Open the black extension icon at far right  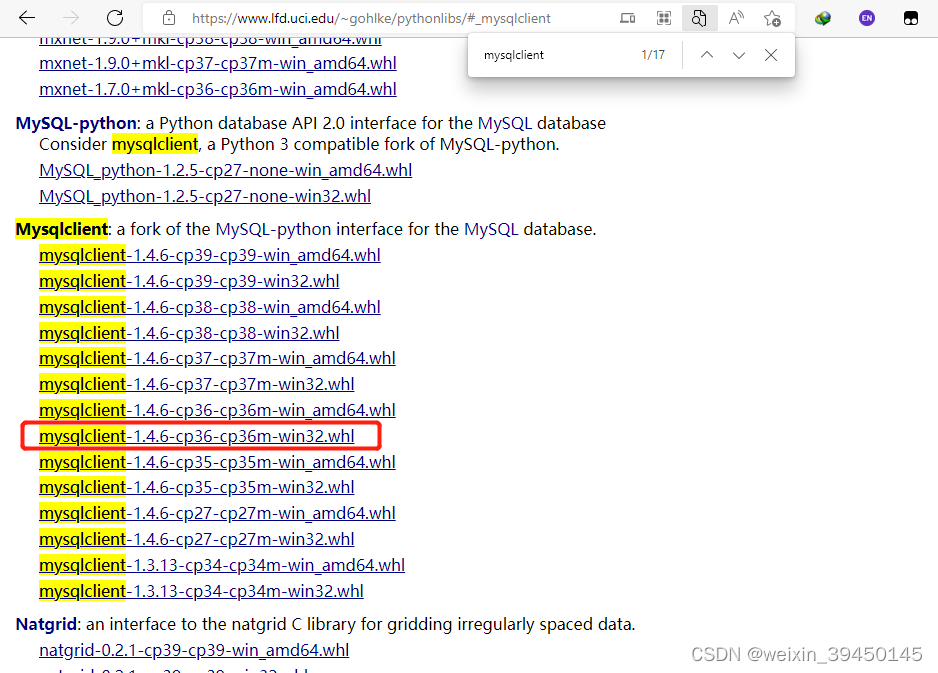point(910,19)
